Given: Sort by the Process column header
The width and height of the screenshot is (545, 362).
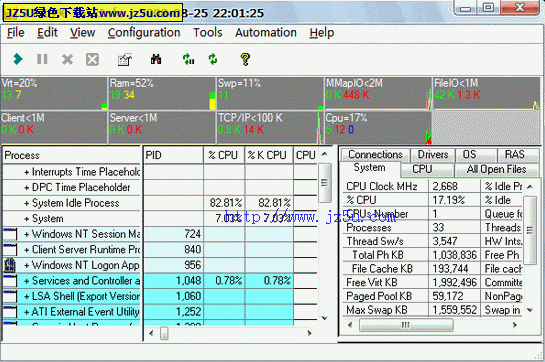Looking at the screenshot, I should (x=72, y=155).
